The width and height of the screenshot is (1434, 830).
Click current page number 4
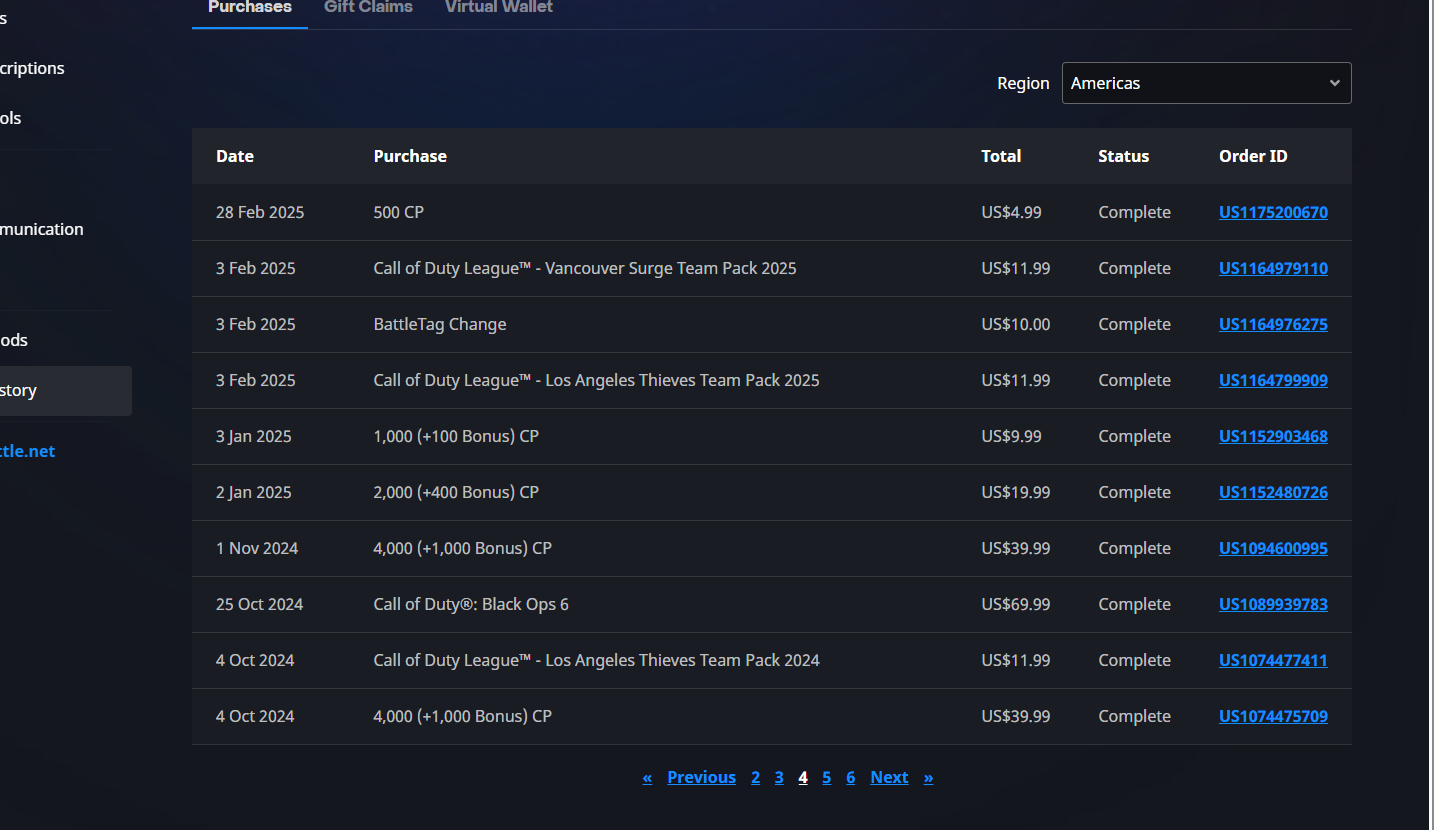(x=803, y=777)
